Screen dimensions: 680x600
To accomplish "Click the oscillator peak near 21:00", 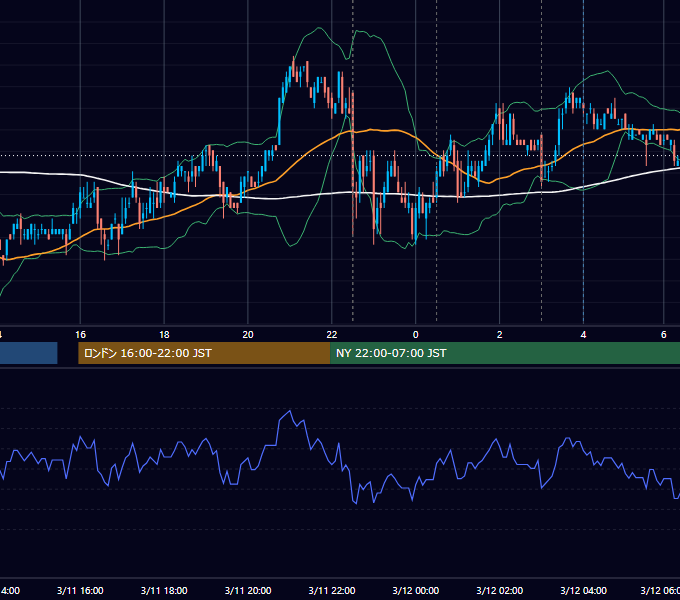I will click(x=290, y=411).
